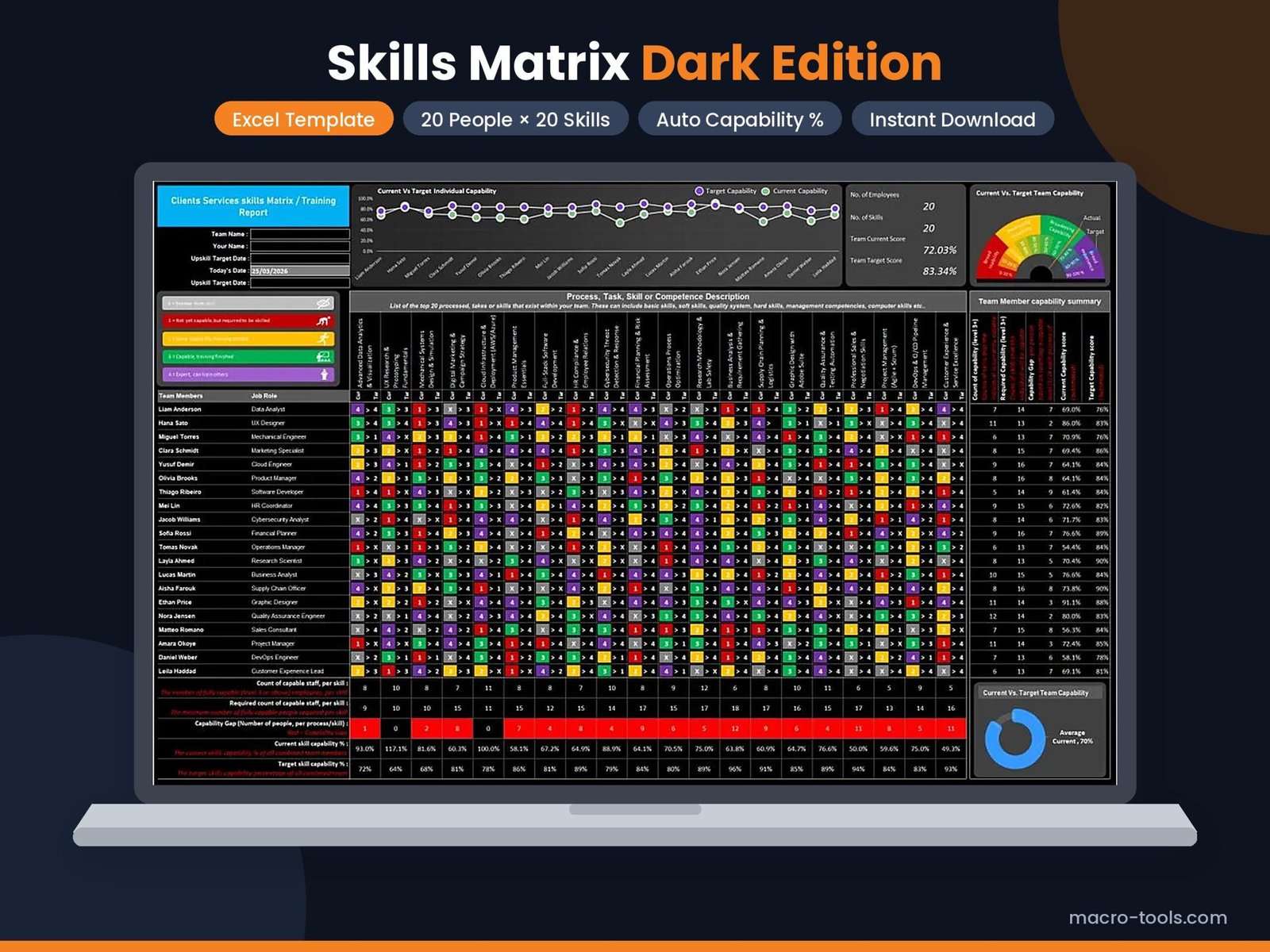1270x952 pixels.
Task: Select the Team Members column header
Action: (181, 395)
